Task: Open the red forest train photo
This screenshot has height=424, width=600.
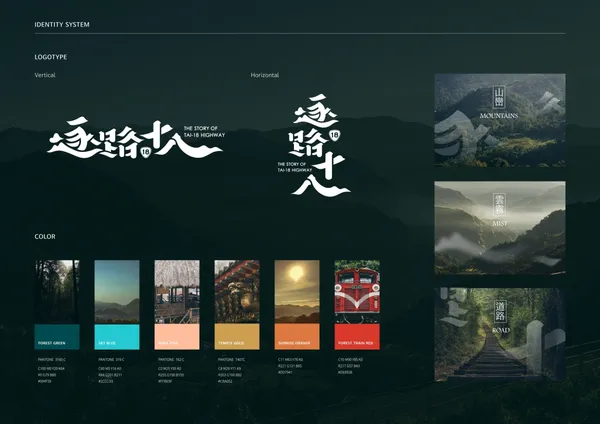Action: [357, 292]
